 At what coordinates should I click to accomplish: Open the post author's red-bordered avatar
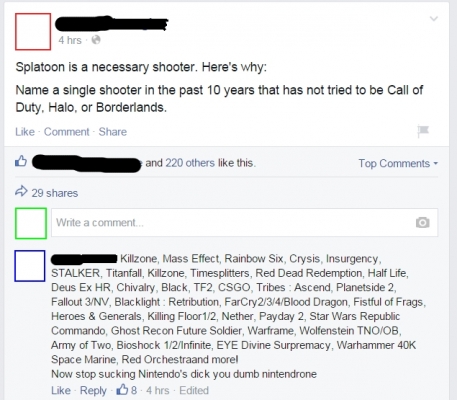pyautogui.click(x=33, y=32)
